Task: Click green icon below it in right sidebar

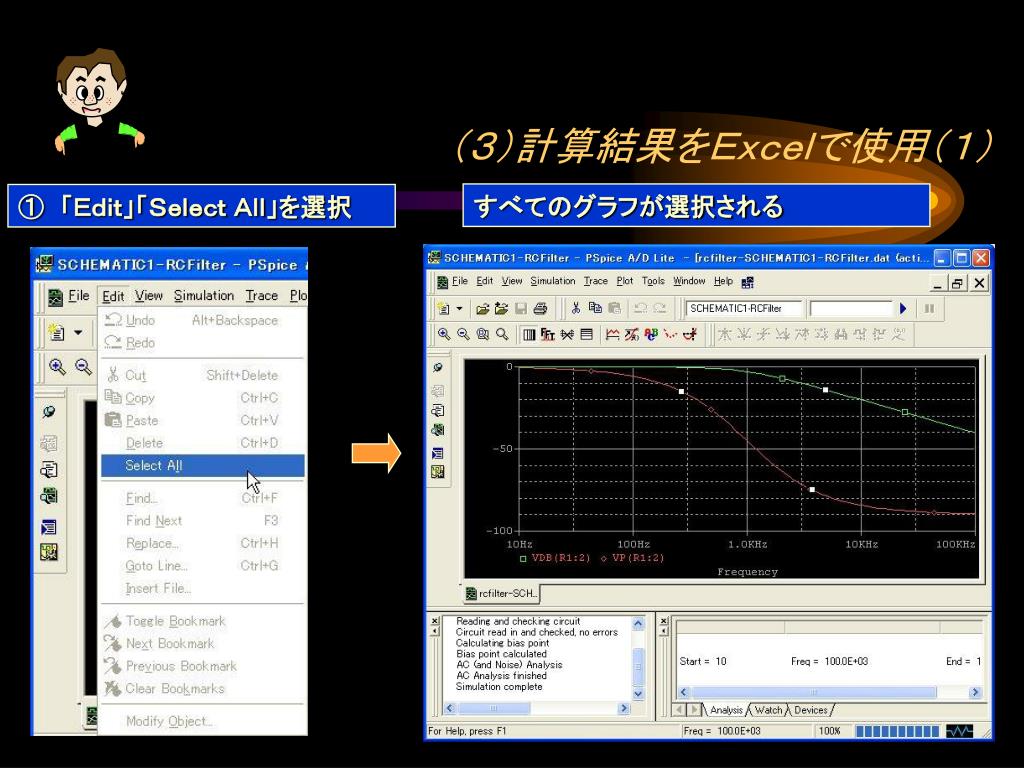Action: coord(438,430)
